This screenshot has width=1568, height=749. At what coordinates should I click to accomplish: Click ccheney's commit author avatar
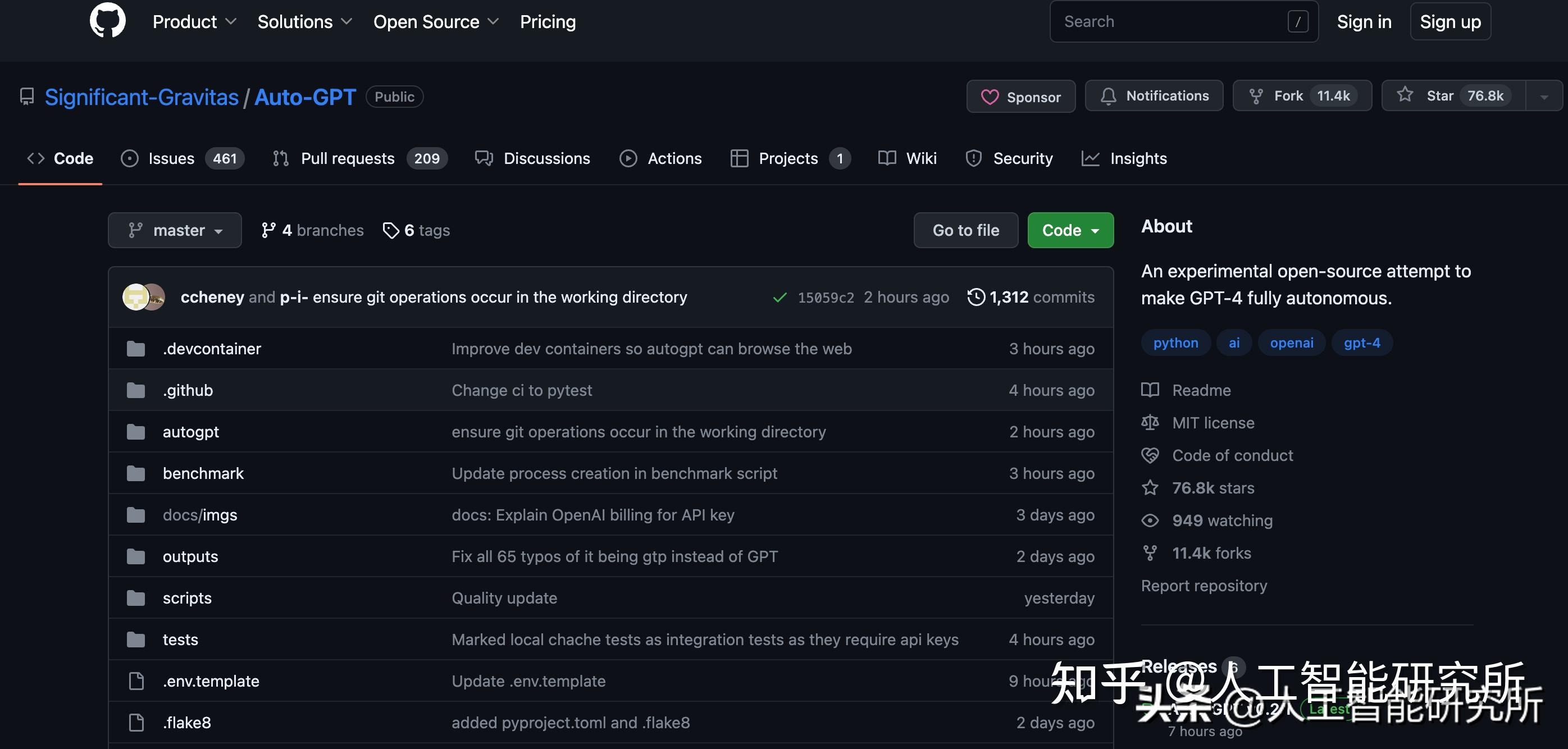tap(135, 297)
